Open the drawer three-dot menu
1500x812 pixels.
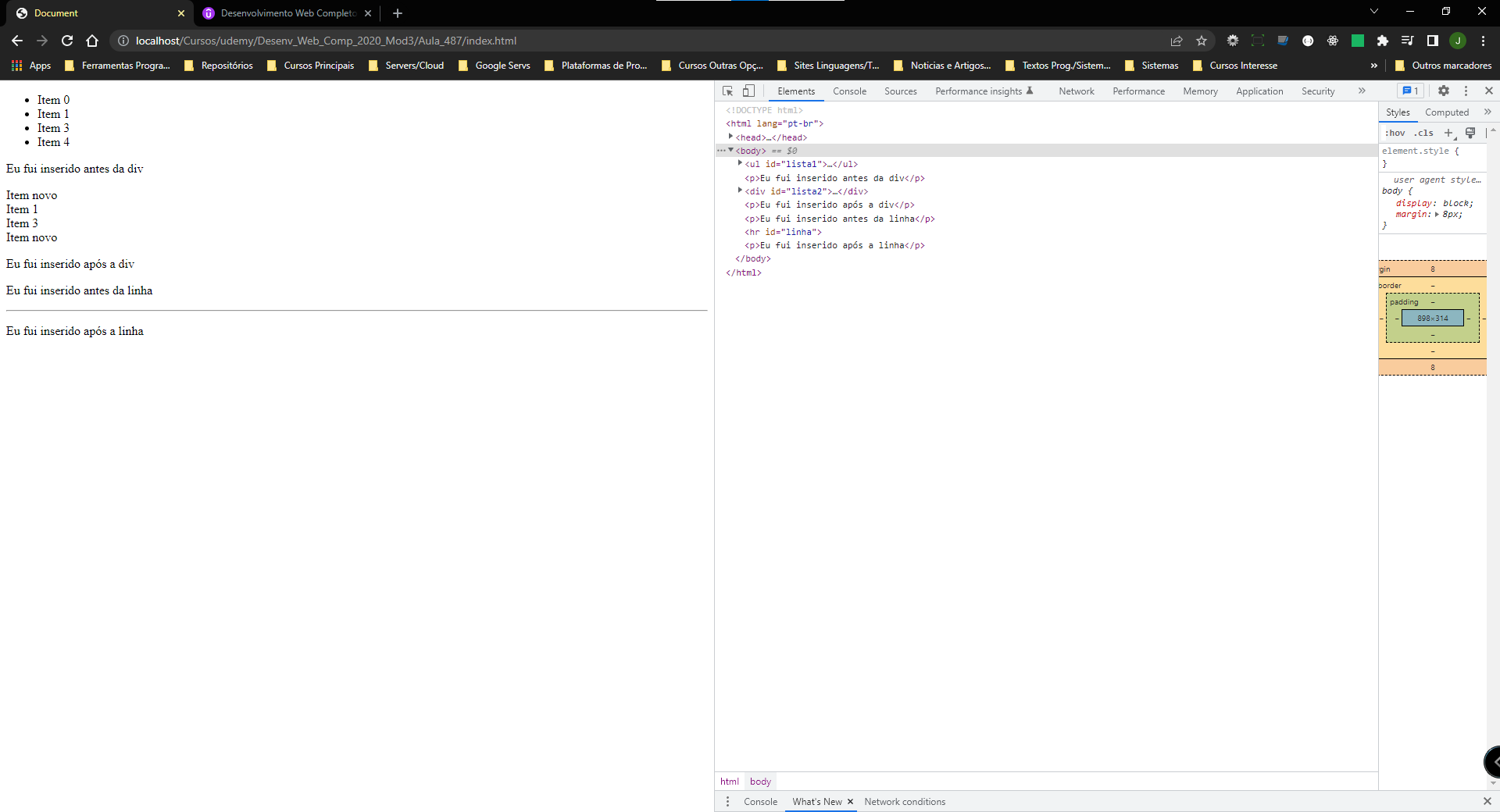point(727,801)
